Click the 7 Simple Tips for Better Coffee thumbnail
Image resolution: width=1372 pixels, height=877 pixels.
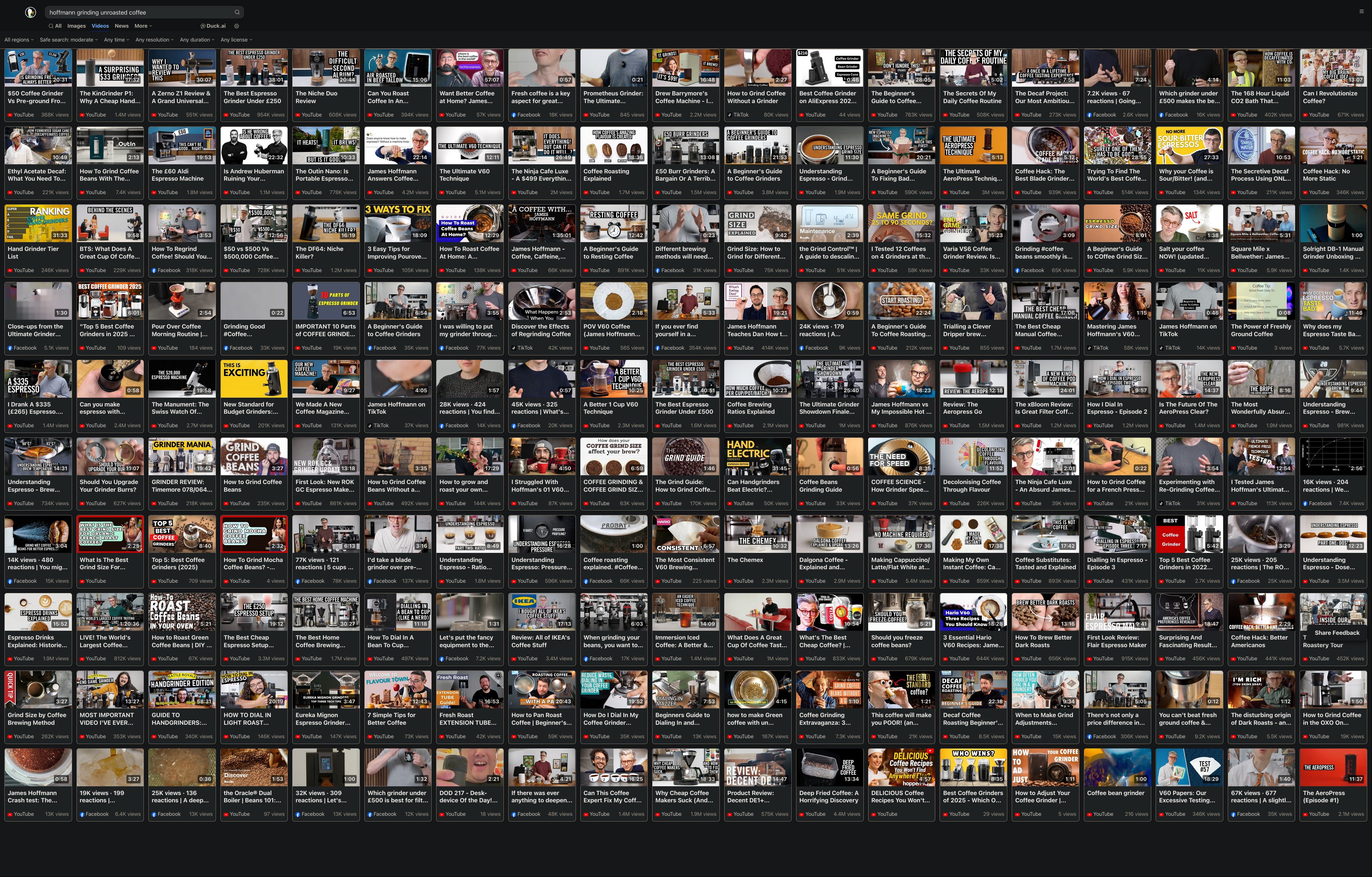398,689
